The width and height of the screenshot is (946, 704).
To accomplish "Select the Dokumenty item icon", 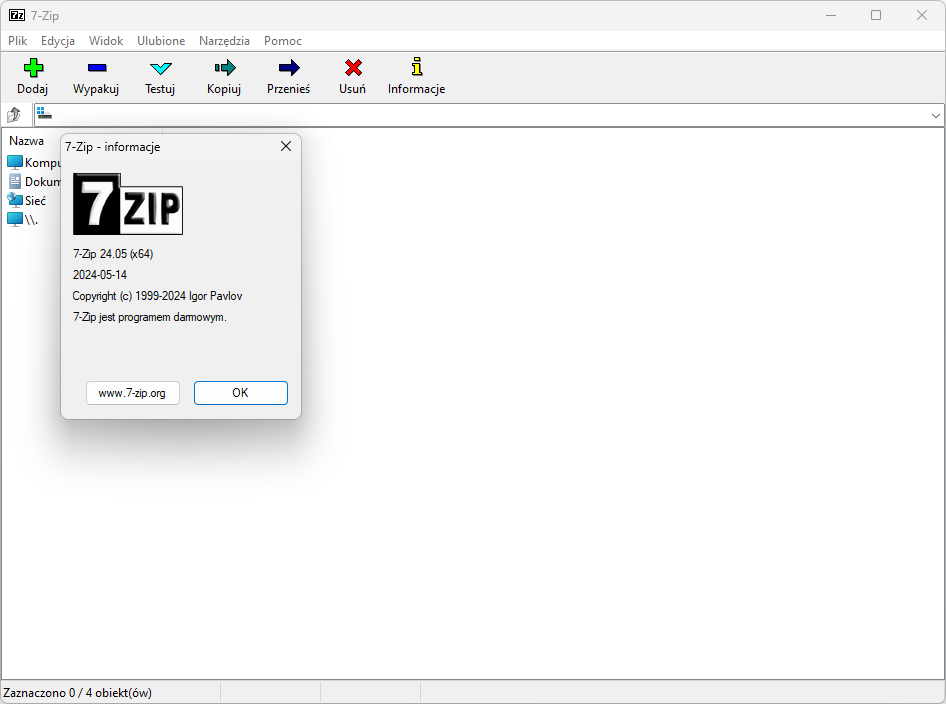I will [14, 182].
